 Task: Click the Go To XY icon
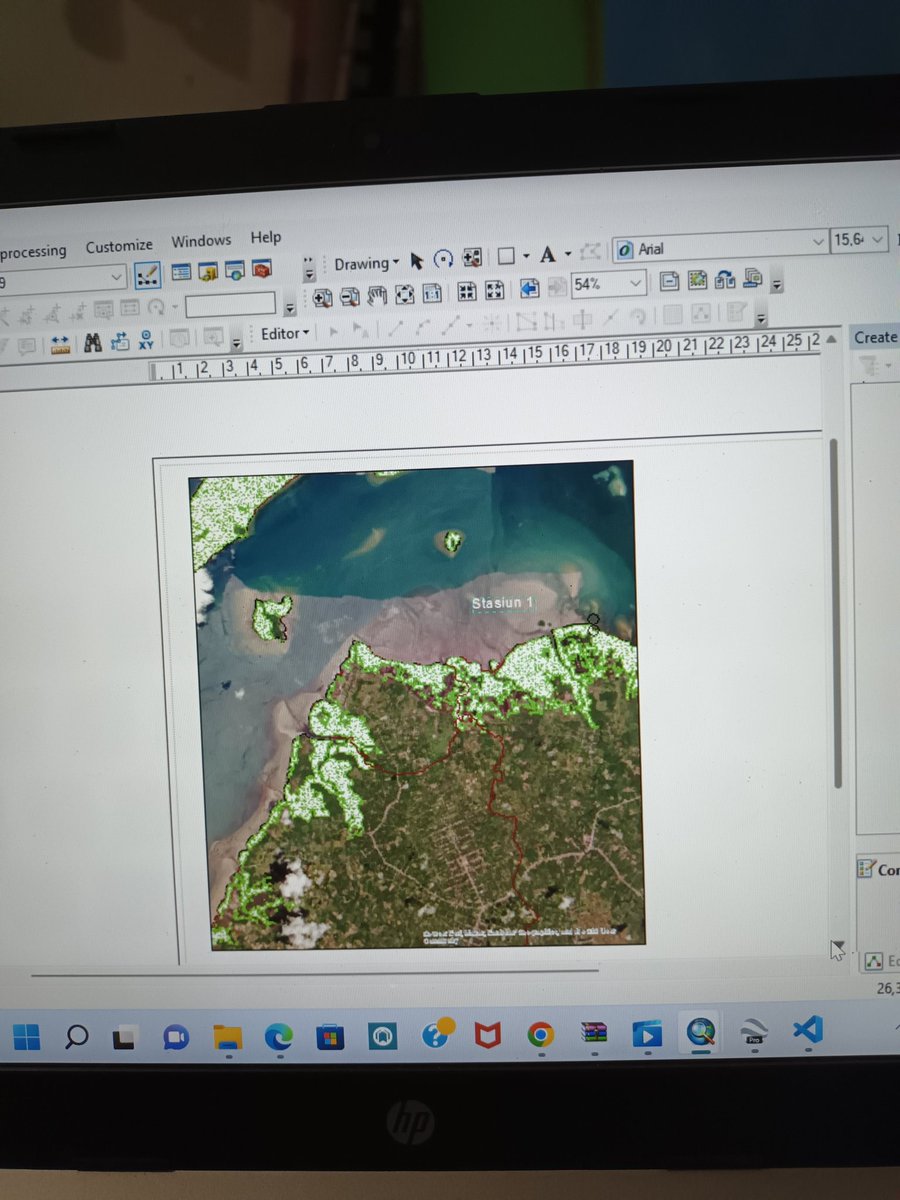click(x=147, y=340)
